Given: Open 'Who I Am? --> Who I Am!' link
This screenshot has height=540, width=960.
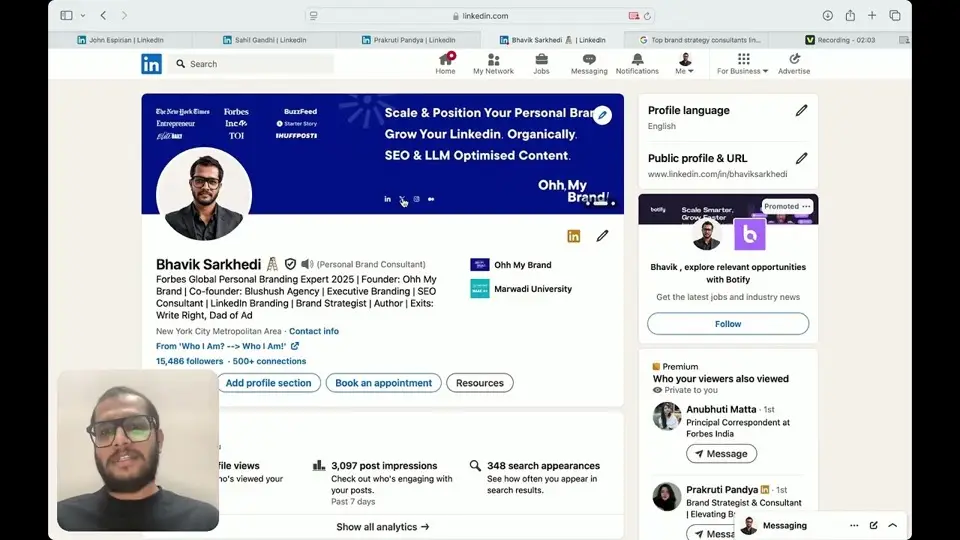Looking at the screenshot, I should 227,346.
